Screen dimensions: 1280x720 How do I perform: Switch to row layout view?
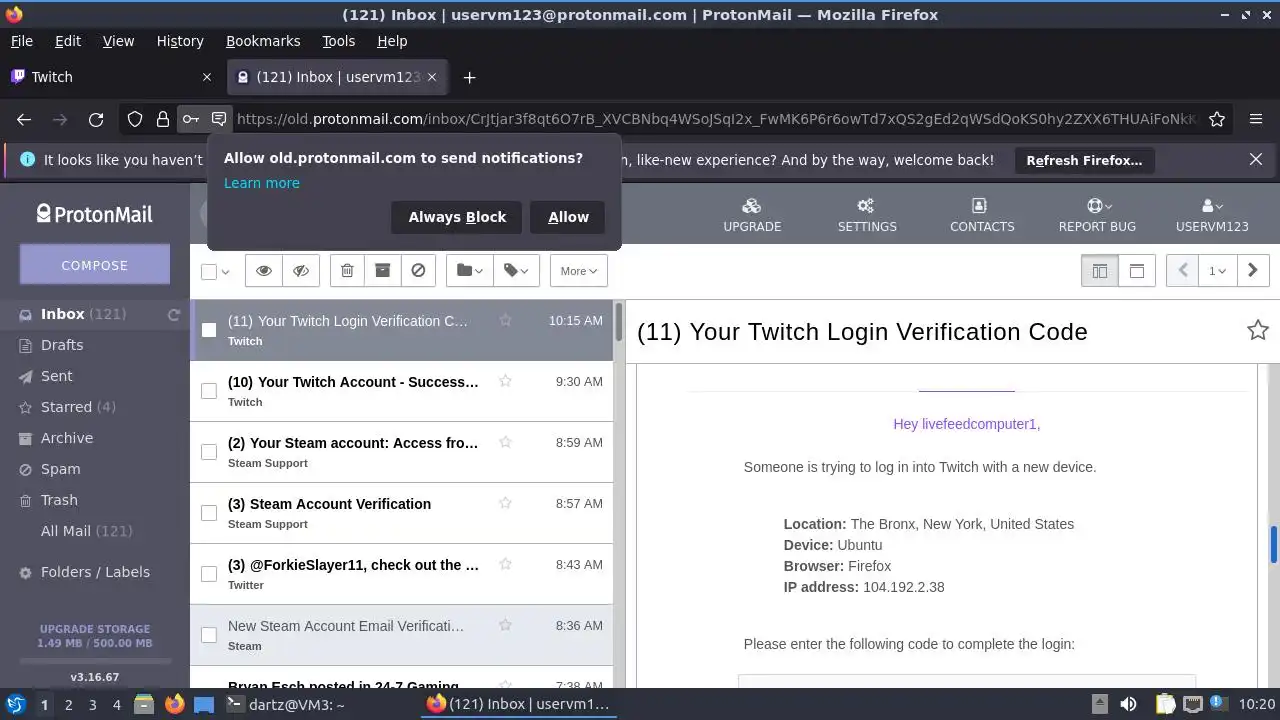click(1136, 271)
